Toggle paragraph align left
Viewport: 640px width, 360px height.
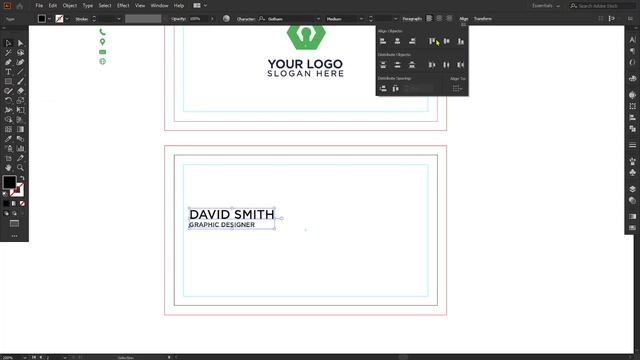tap(429, 18)
